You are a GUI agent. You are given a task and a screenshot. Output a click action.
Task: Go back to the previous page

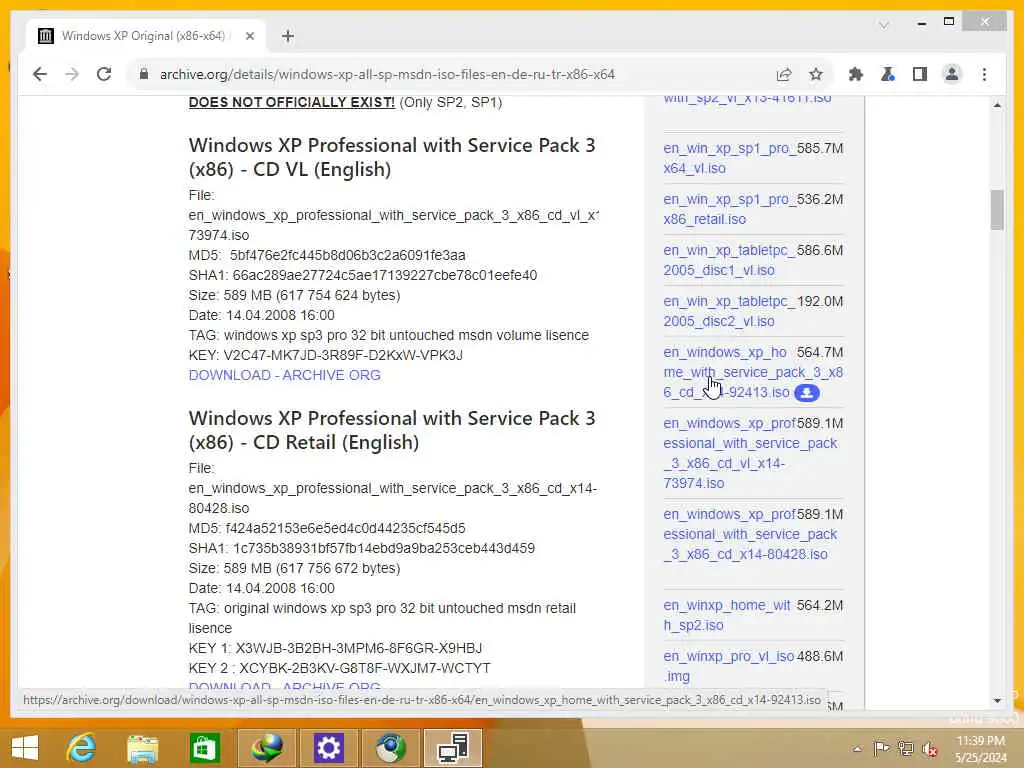tap(40, 74)
